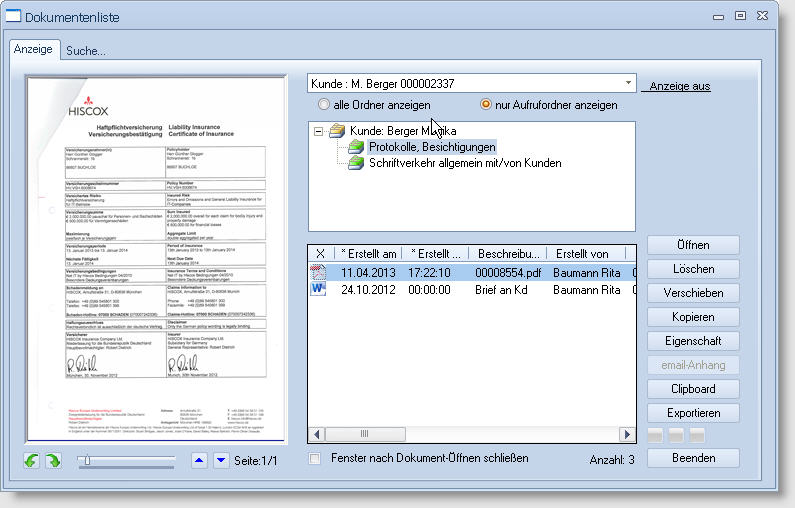Viewport: 795px width, 508px height.
Task: Go to next page with down arrow
Action: click(221, 460)
